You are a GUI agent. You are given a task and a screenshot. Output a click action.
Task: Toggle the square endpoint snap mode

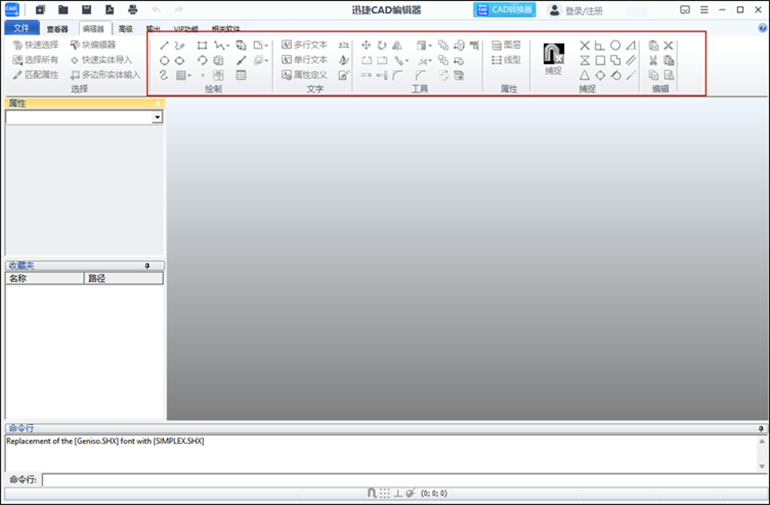600,60
